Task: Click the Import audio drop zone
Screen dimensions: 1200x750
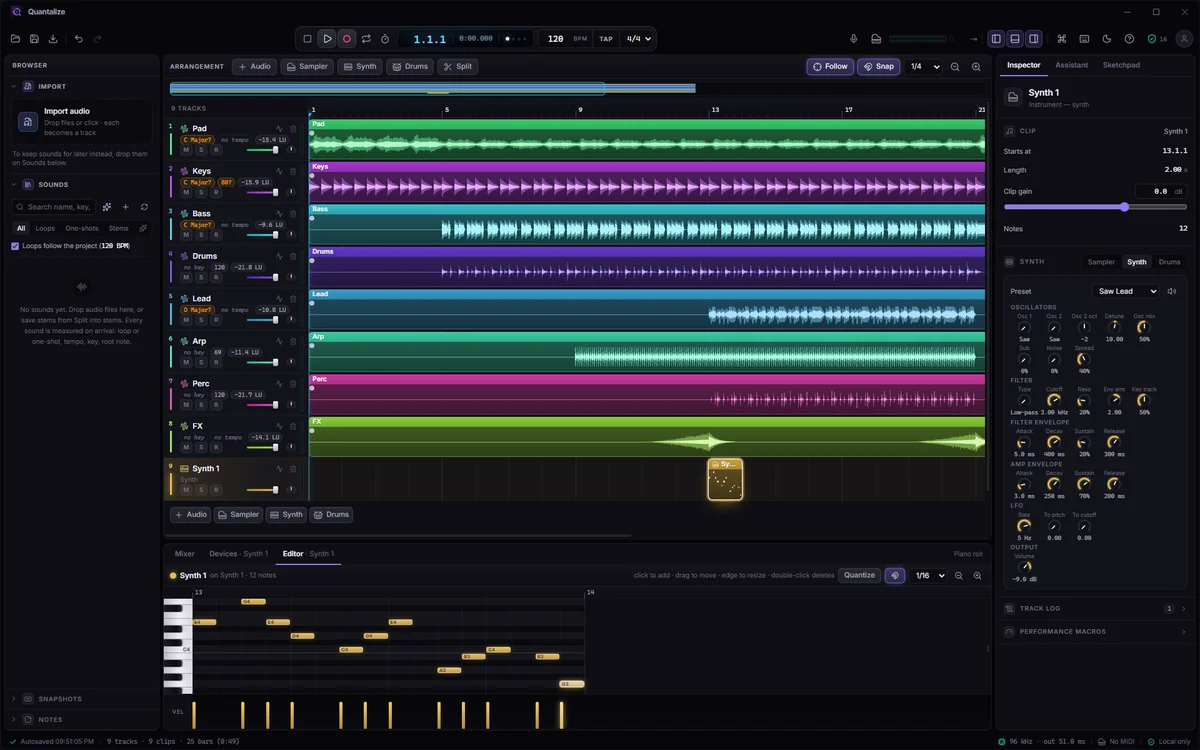Action: (x=83, y=121)
